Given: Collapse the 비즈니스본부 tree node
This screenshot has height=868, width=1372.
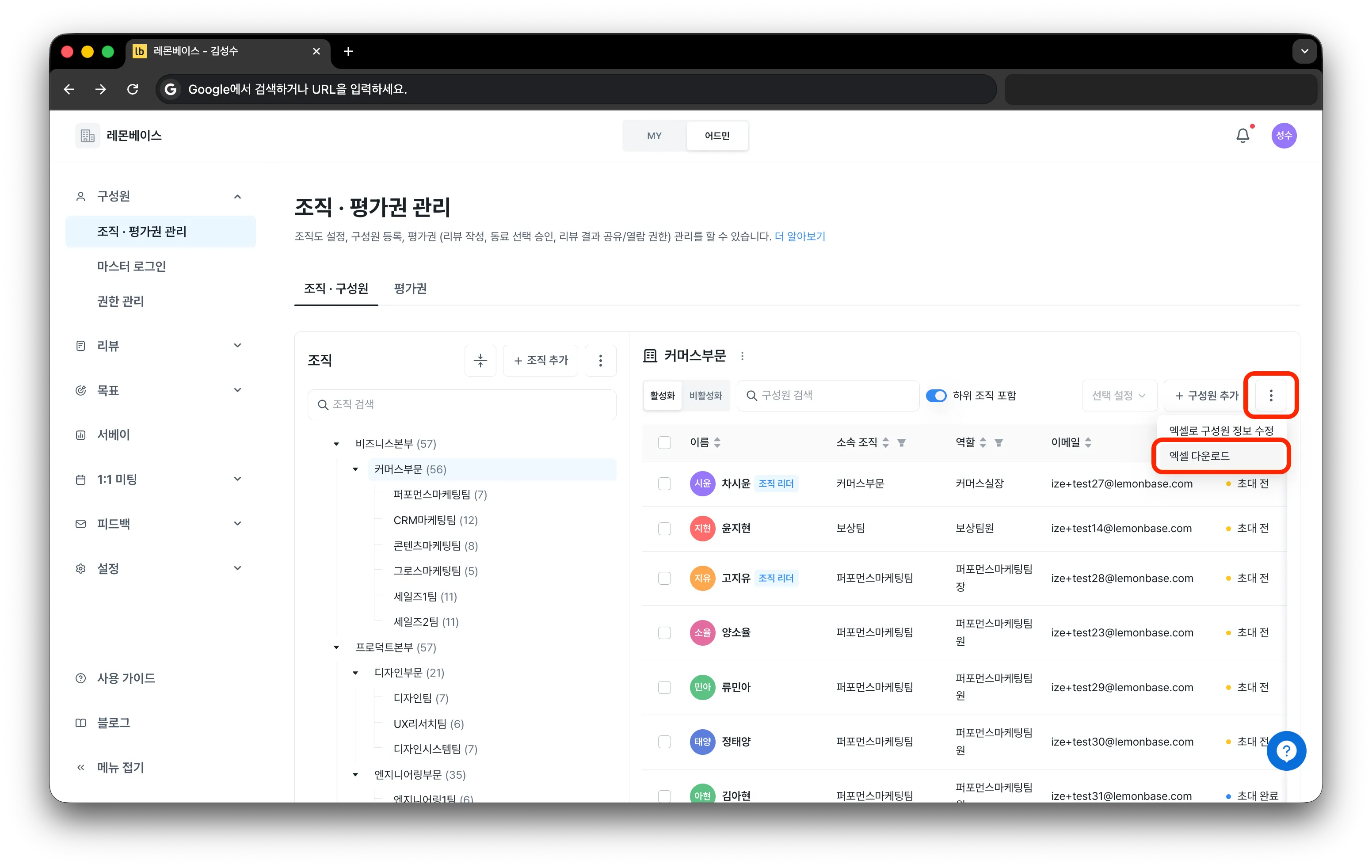Looking at the screenshot, I should (x=336, y=444).
